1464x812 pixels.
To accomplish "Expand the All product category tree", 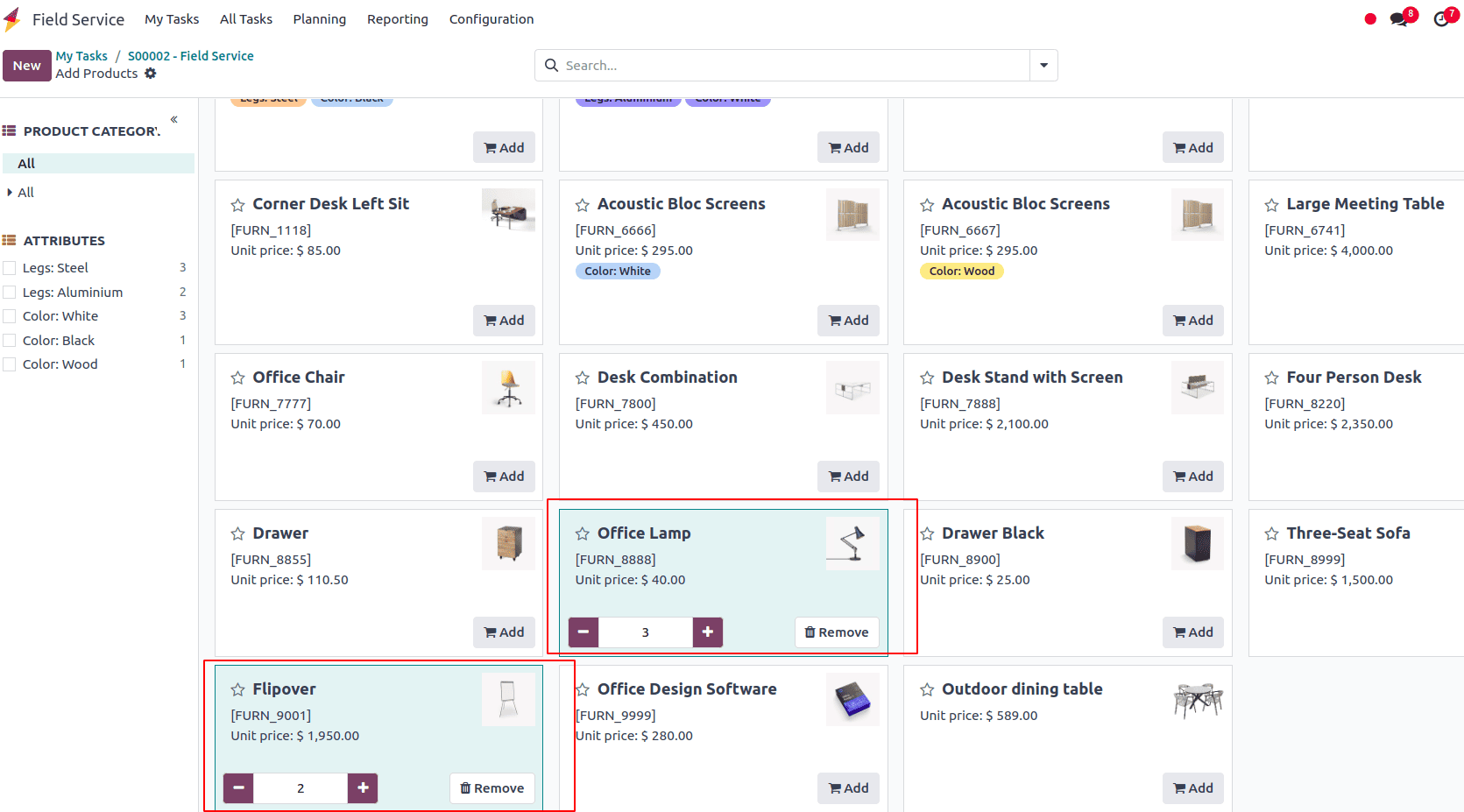I will 10,193.
